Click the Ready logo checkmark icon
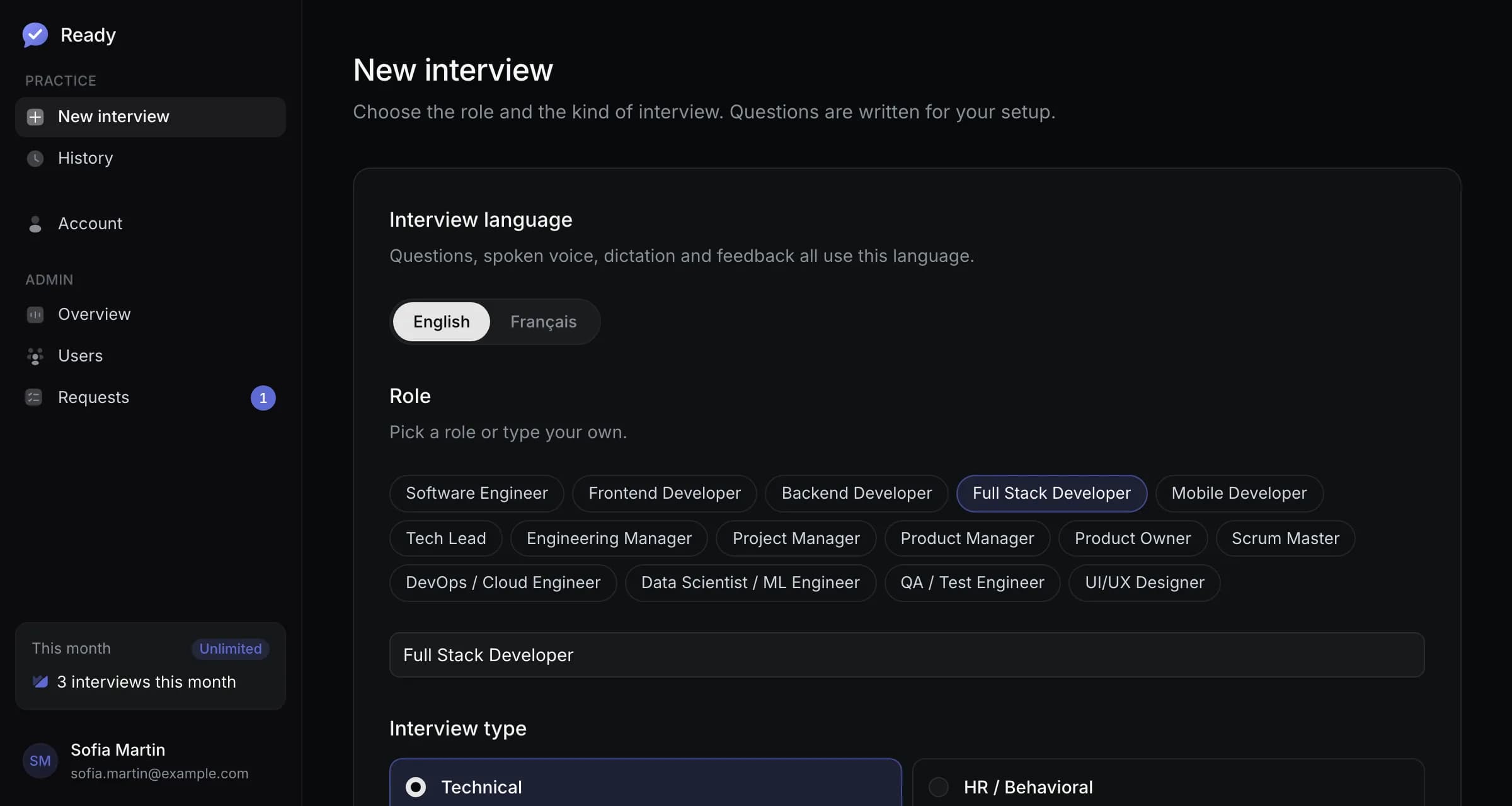The image size is (1512, 806). click(35, 35)
